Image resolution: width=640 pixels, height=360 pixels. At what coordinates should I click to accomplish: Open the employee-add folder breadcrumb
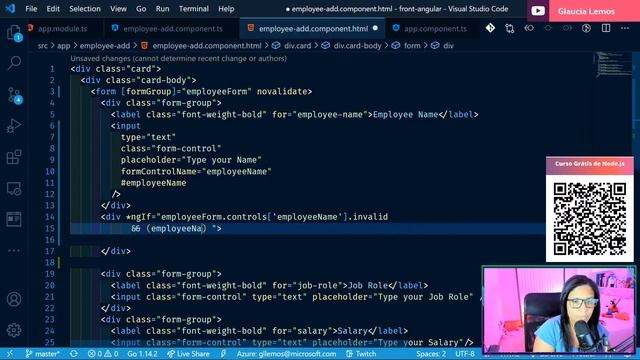[x=104, y=46]
